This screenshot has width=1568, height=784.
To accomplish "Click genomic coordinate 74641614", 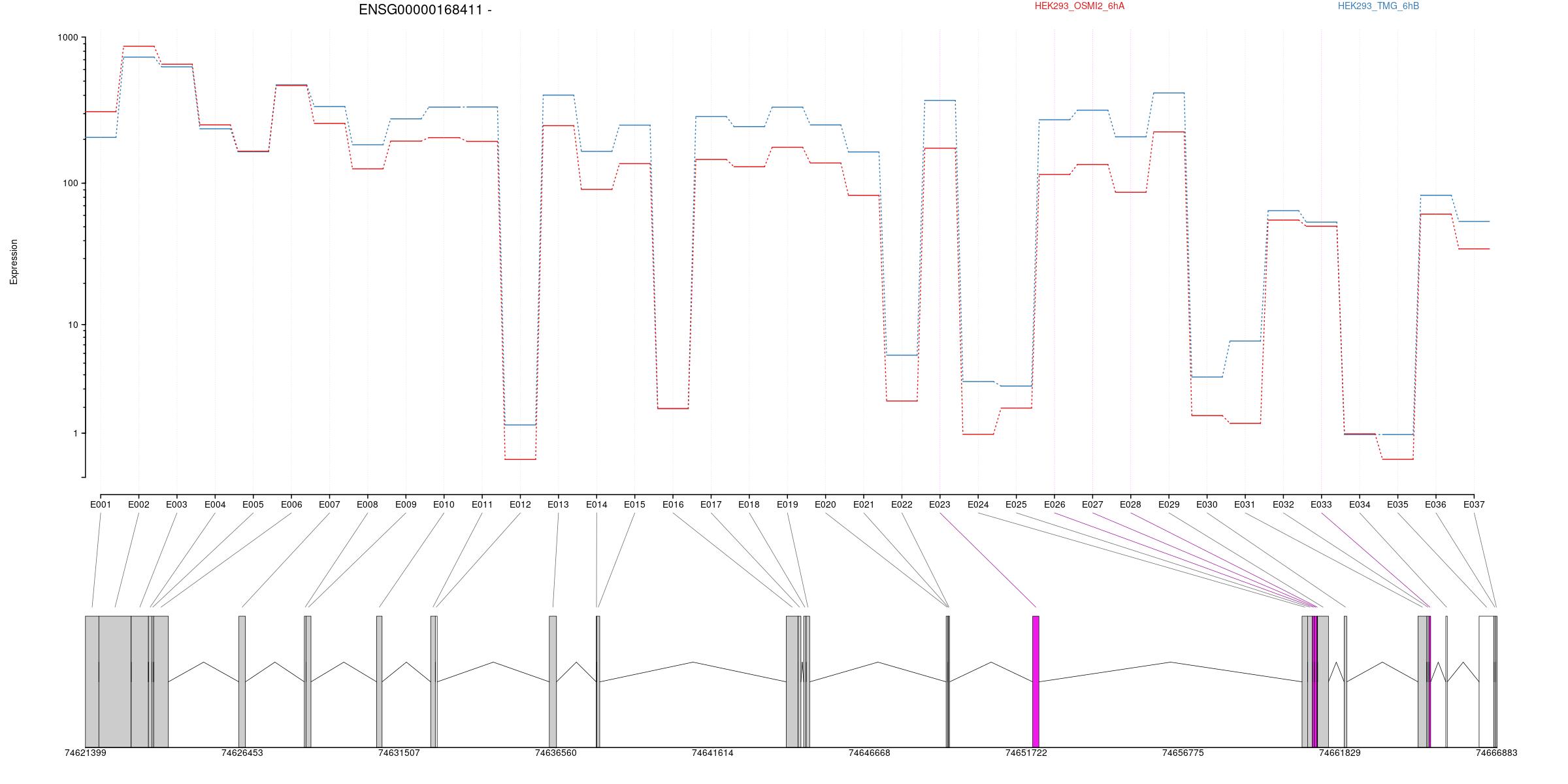I will point(713,753).
